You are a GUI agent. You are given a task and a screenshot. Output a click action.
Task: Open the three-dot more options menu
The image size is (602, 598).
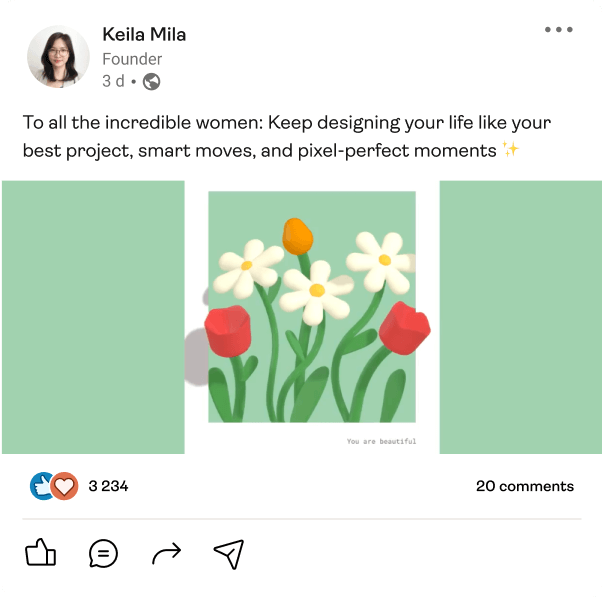click(558, 30)
